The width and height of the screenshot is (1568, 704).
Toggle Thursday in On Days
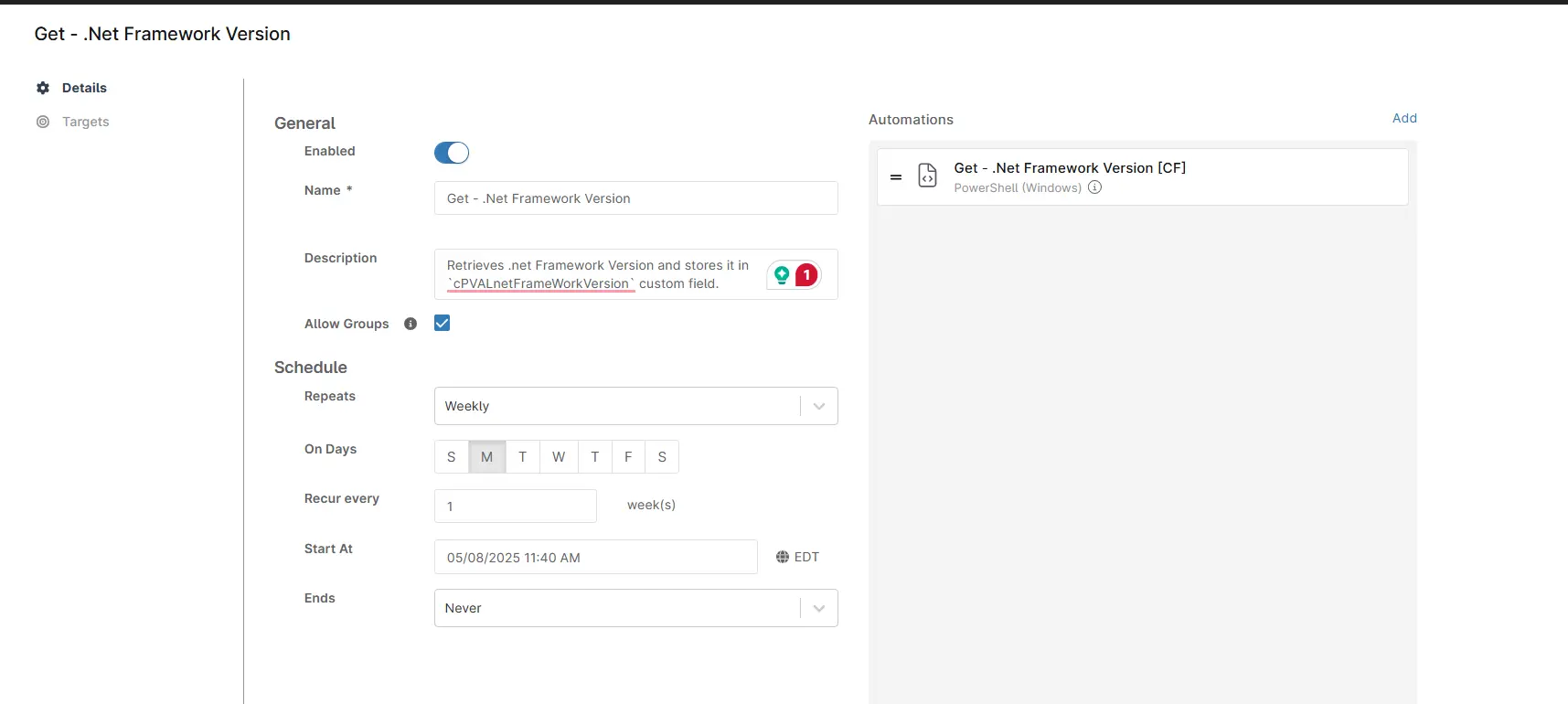(x=595, y=457)
